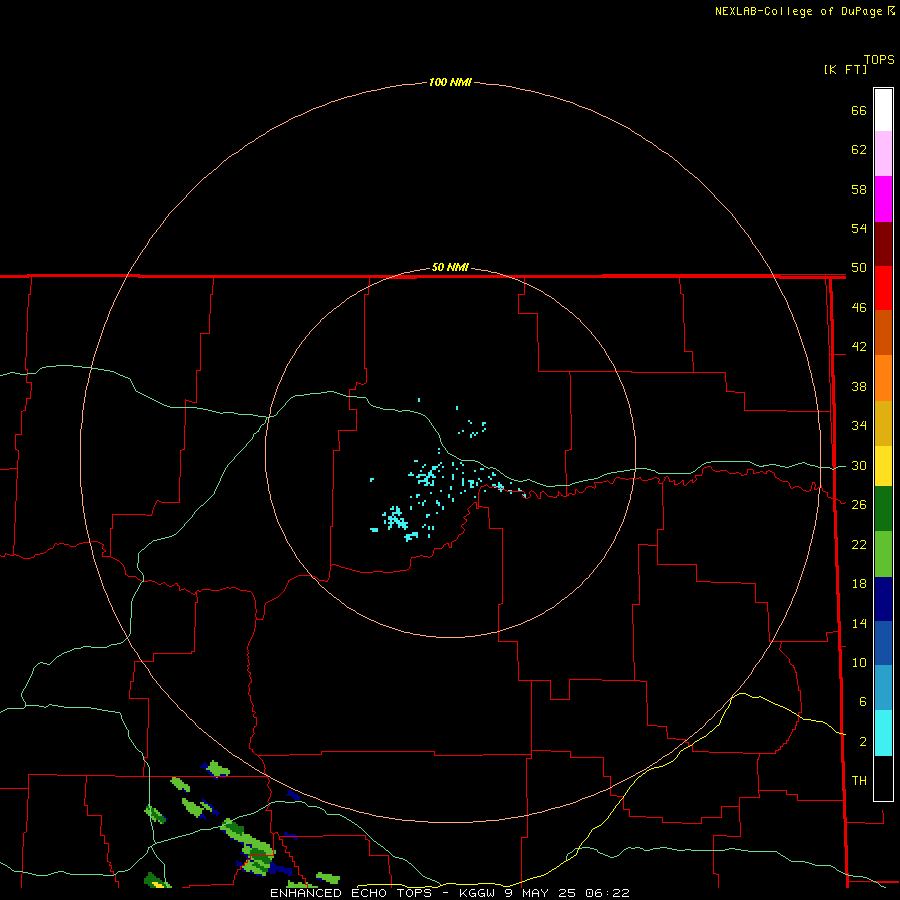
Task: Click the legend value "58"
Action: [x=859, y=190]
